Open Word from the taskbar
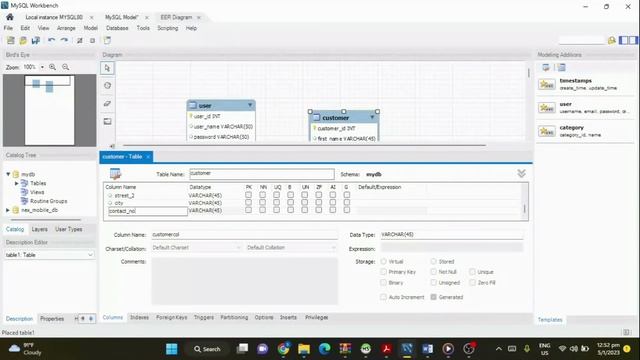 427,349
